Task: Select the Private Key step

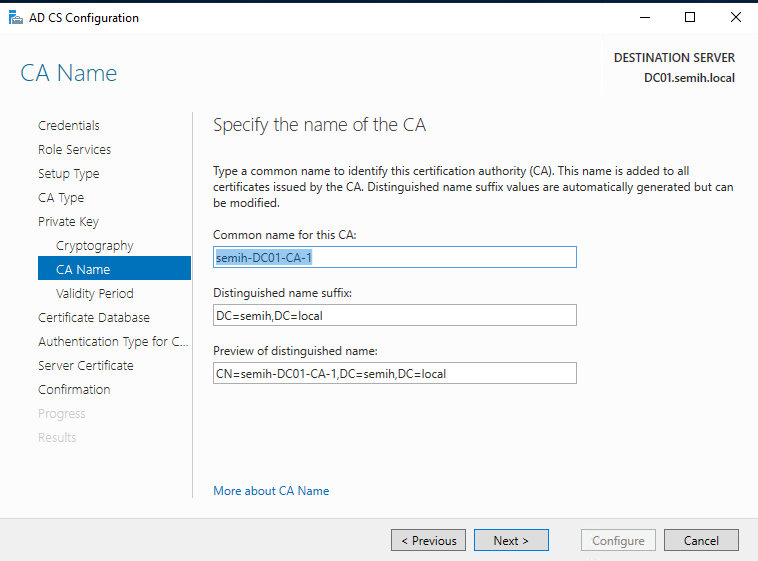Action: tap(68, 221)
